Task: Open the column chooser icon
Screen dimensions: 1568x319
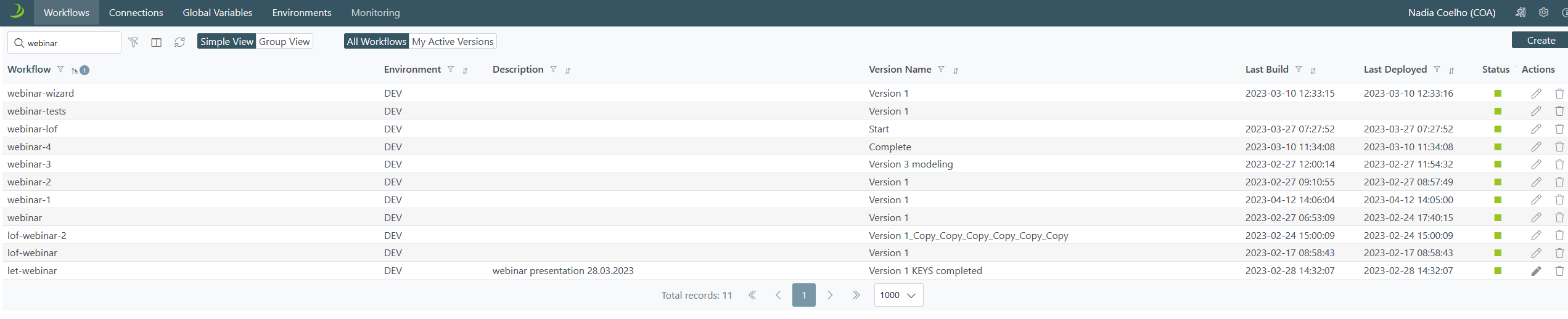Action: click(157, 42)
